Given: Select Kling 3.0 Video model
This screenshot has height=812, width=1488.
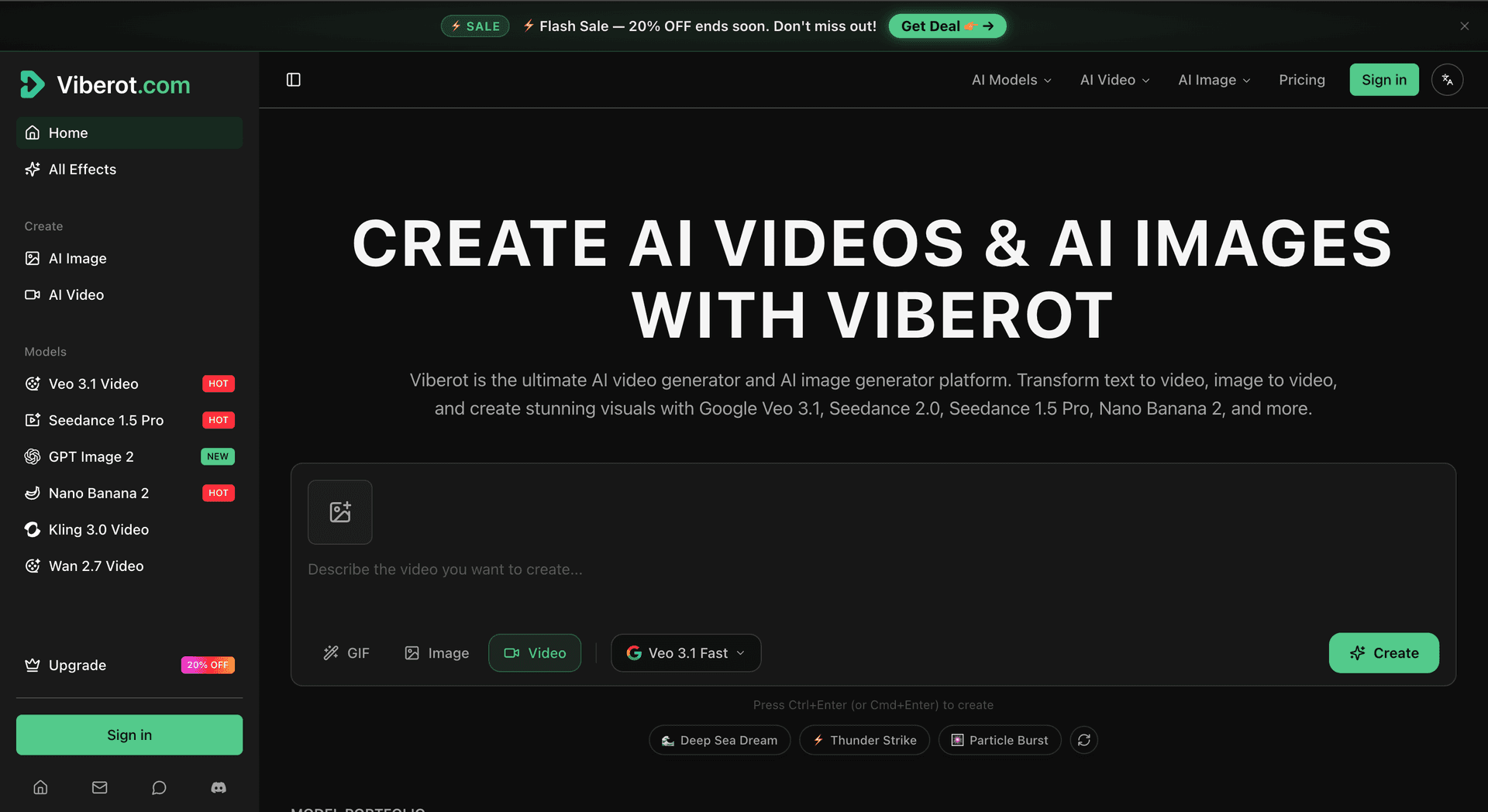Looking at the screenshot, I should (x=129, y=529).
